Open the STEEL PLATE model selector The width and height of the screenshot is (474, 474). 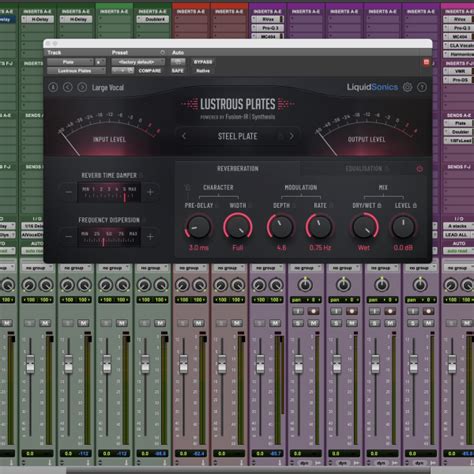pyautogui.click(x=238, y=136)
